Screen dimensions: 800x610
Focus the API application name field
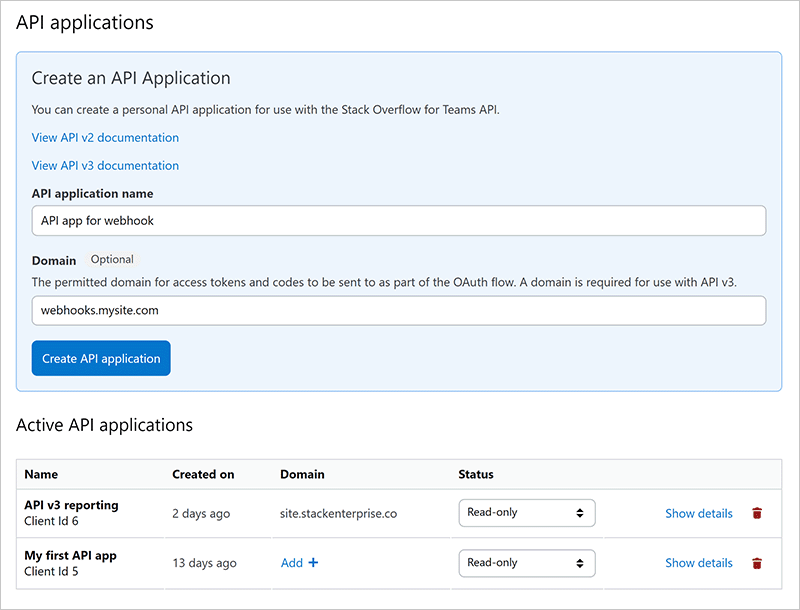tap(398, 221)
